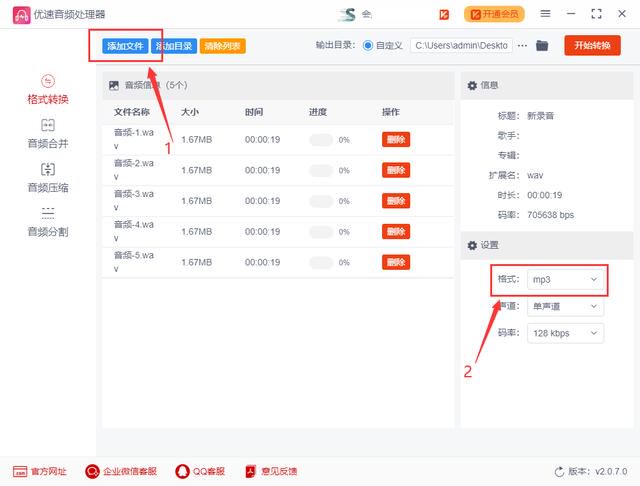Click the 清除列表 button
This screenshot has height=486, width=640.
pyautogui.click(x=223, y=46)
